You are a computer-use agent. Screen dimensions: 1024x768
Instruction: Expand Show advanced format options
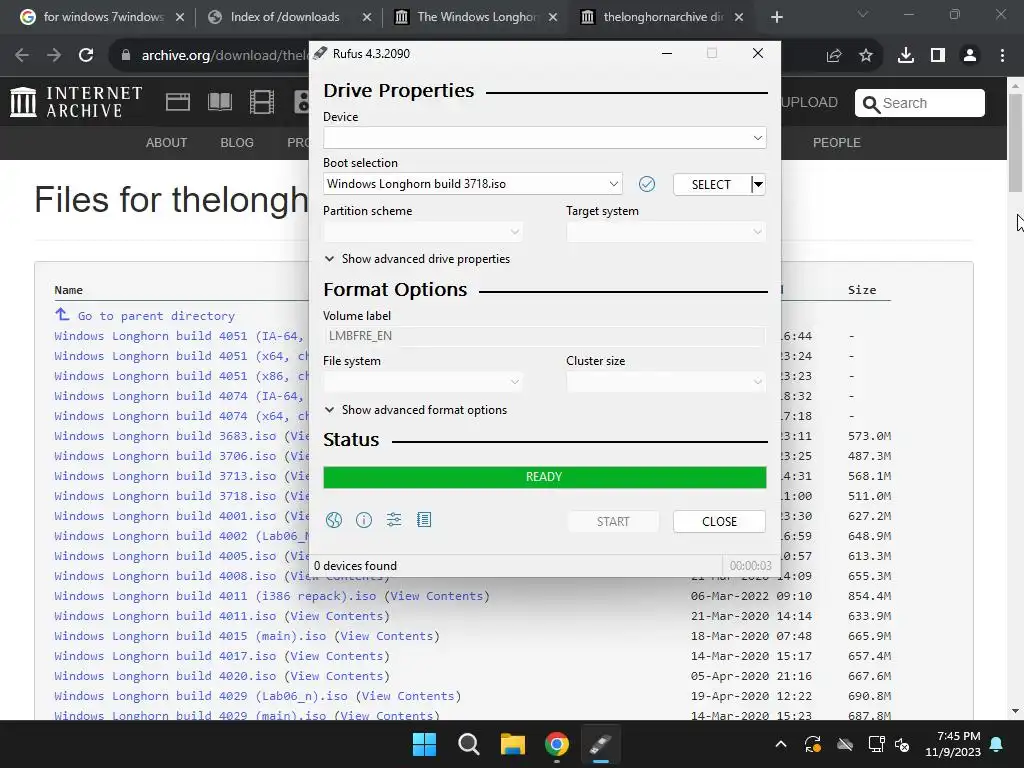point(415,410)
